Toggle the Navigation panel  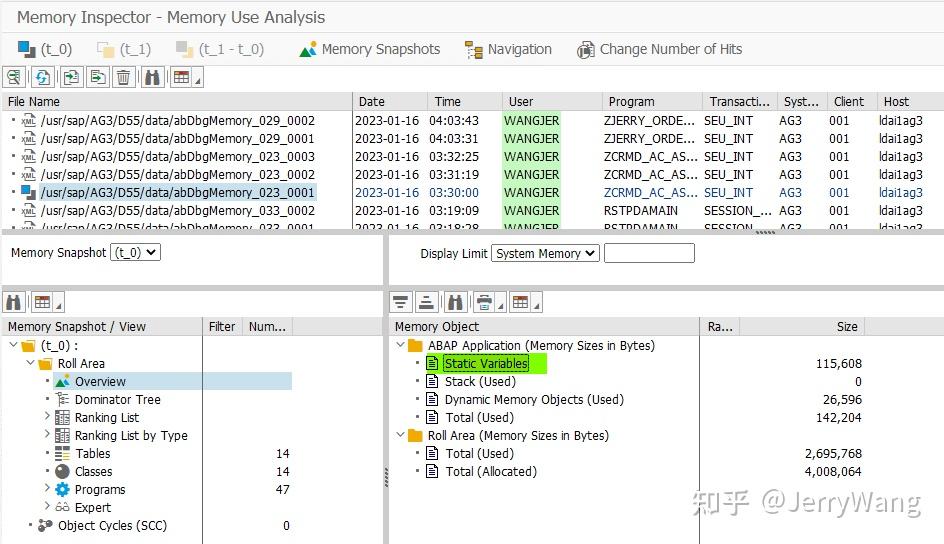[508, 49]
